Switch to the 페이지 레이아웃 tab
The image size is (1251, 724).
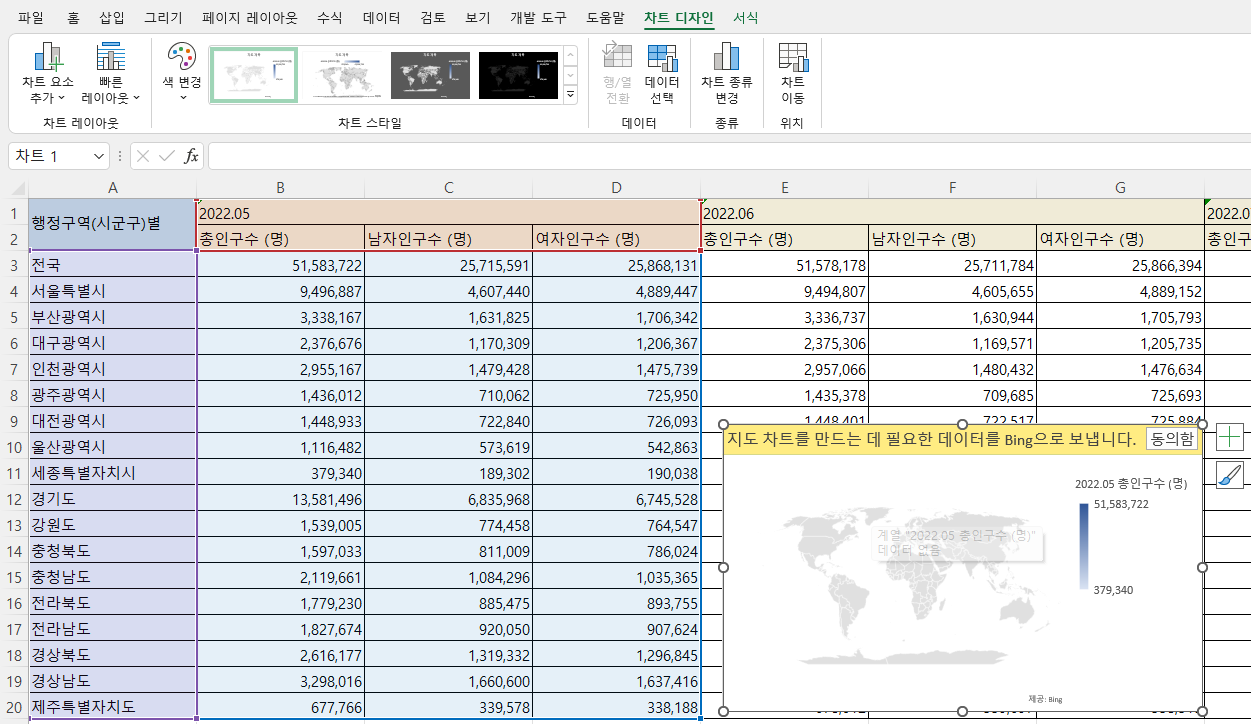point(249,18)
